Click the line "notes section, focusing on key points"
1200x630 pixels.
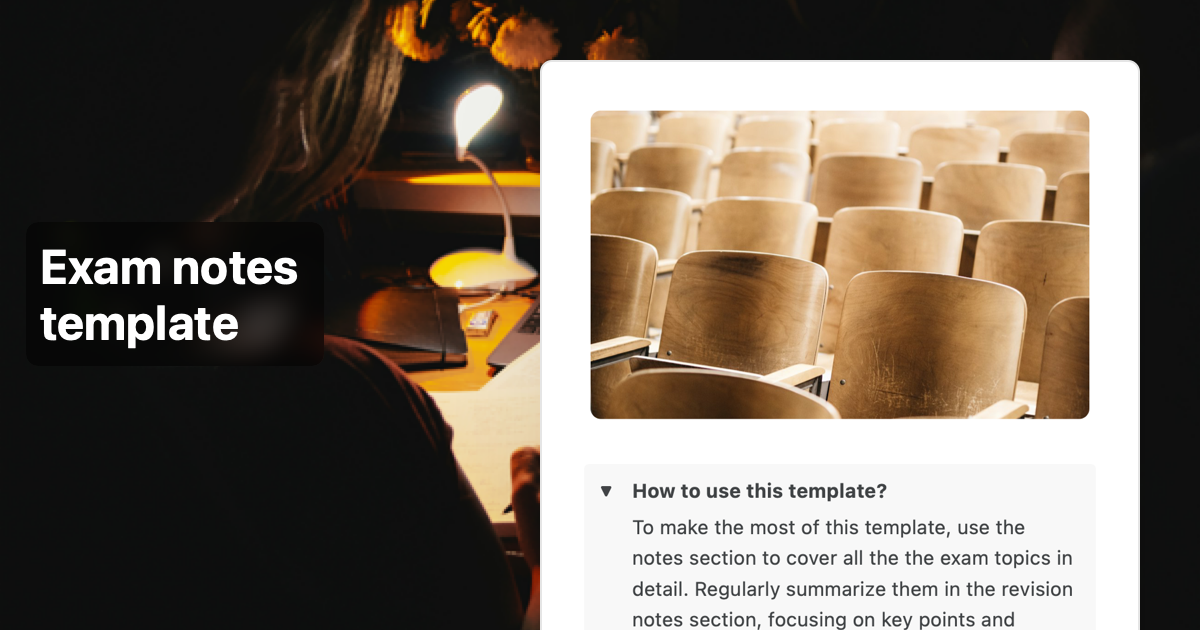coord(824,620)
